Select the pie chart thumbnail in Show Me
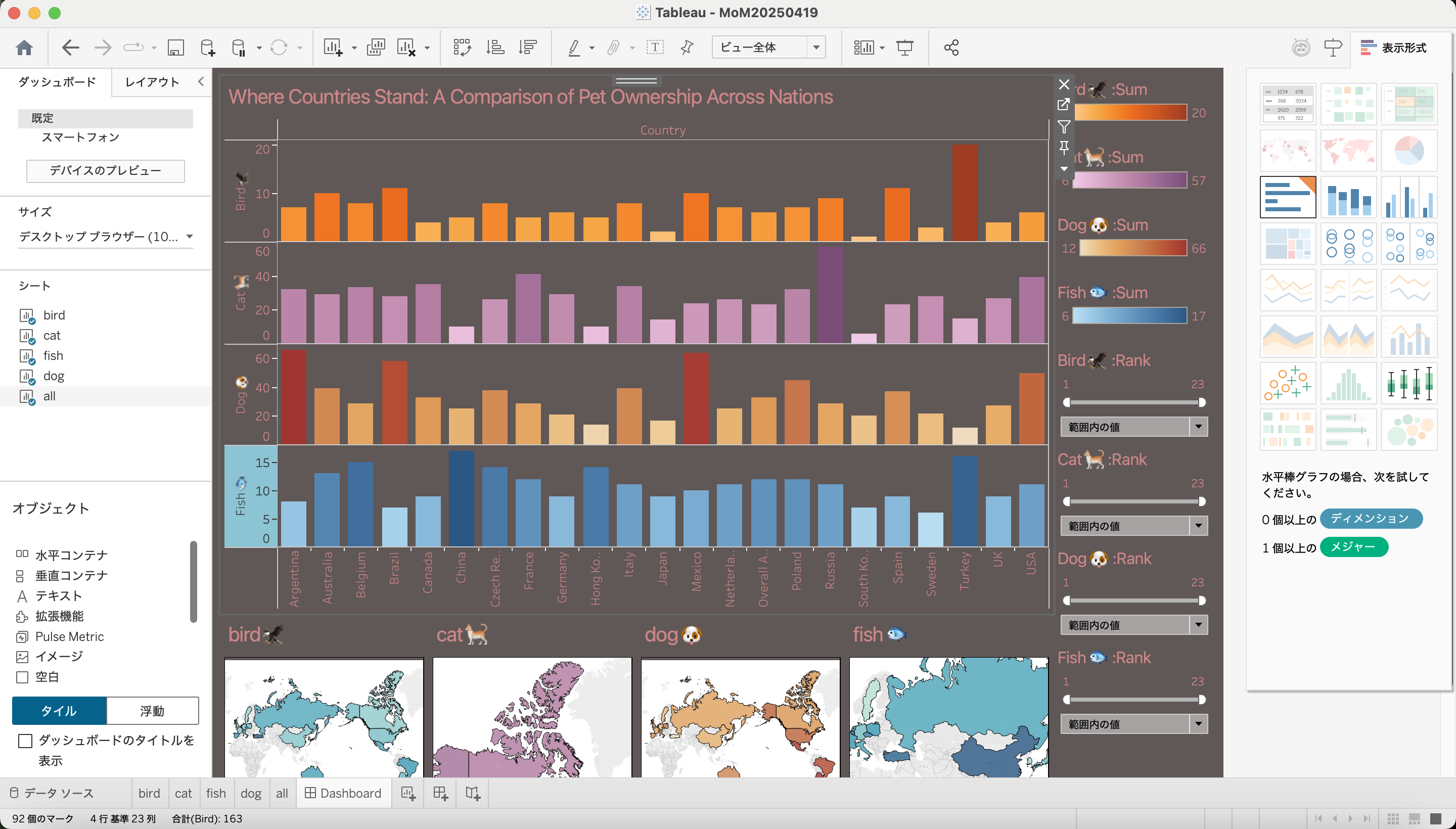This screenshot has width=1456, height=829. tap(1409, 150)
